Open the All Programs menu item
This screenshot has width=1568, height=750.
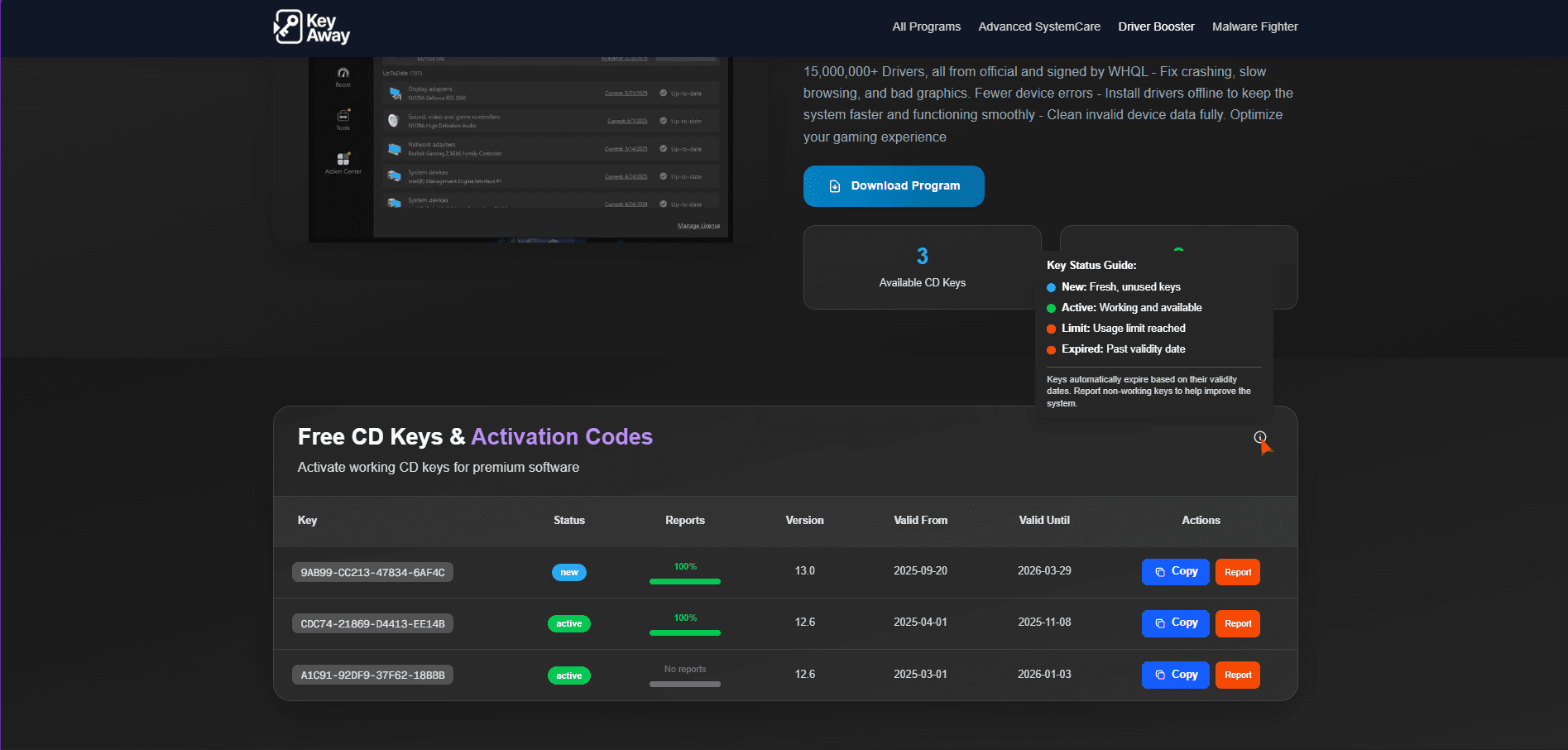coord(926,26)
